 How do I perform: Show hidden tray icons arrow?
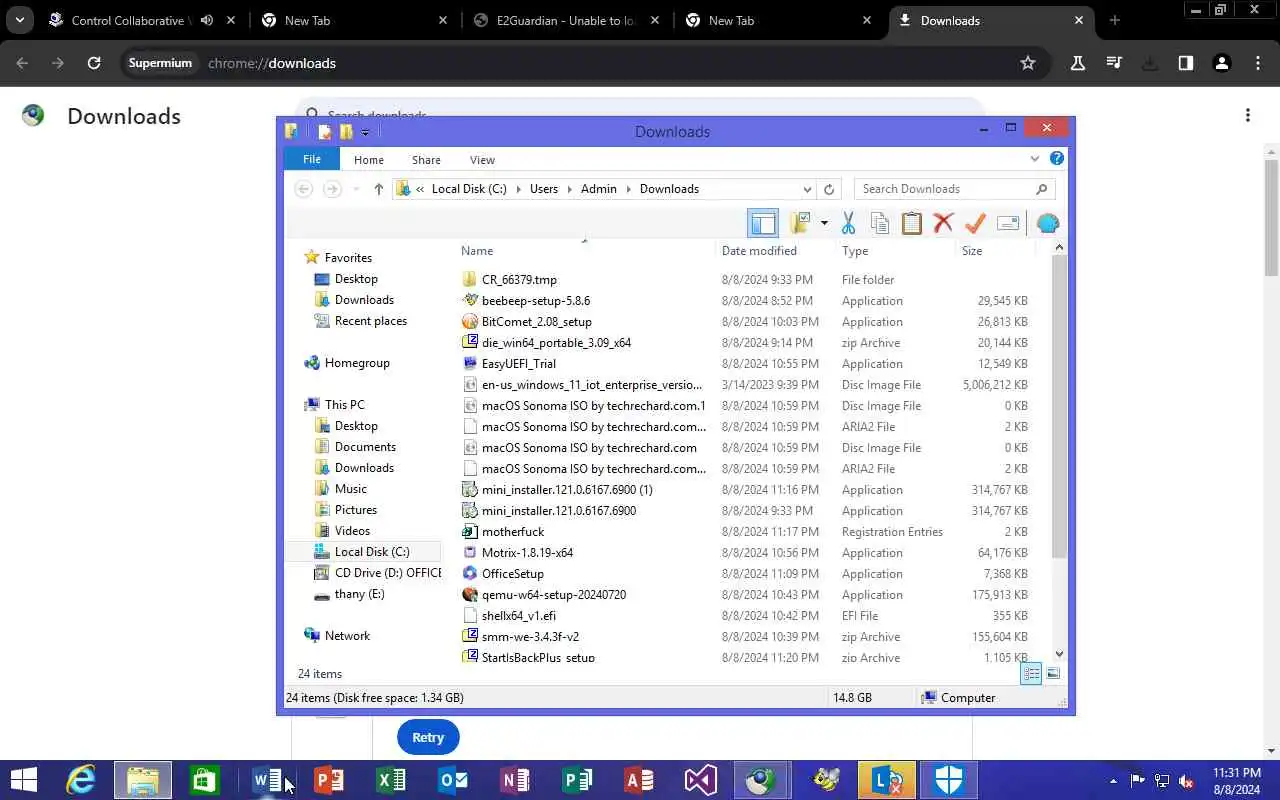point(1113,781)
